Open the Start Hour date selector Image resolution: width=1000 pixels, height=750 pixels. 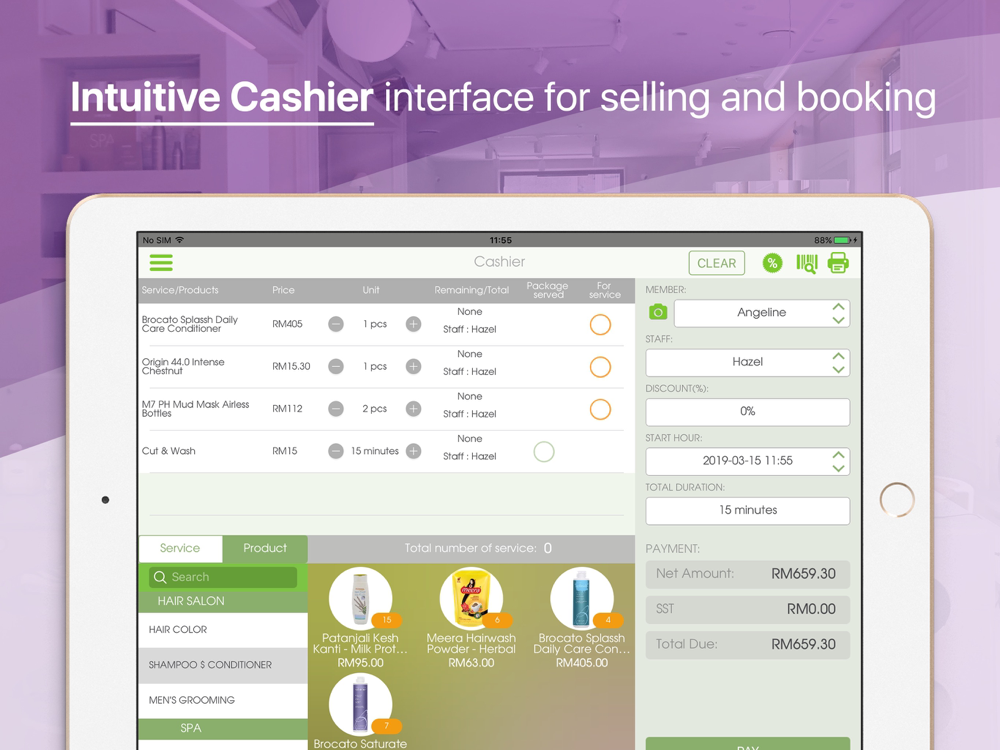click(x=747, y=461)
